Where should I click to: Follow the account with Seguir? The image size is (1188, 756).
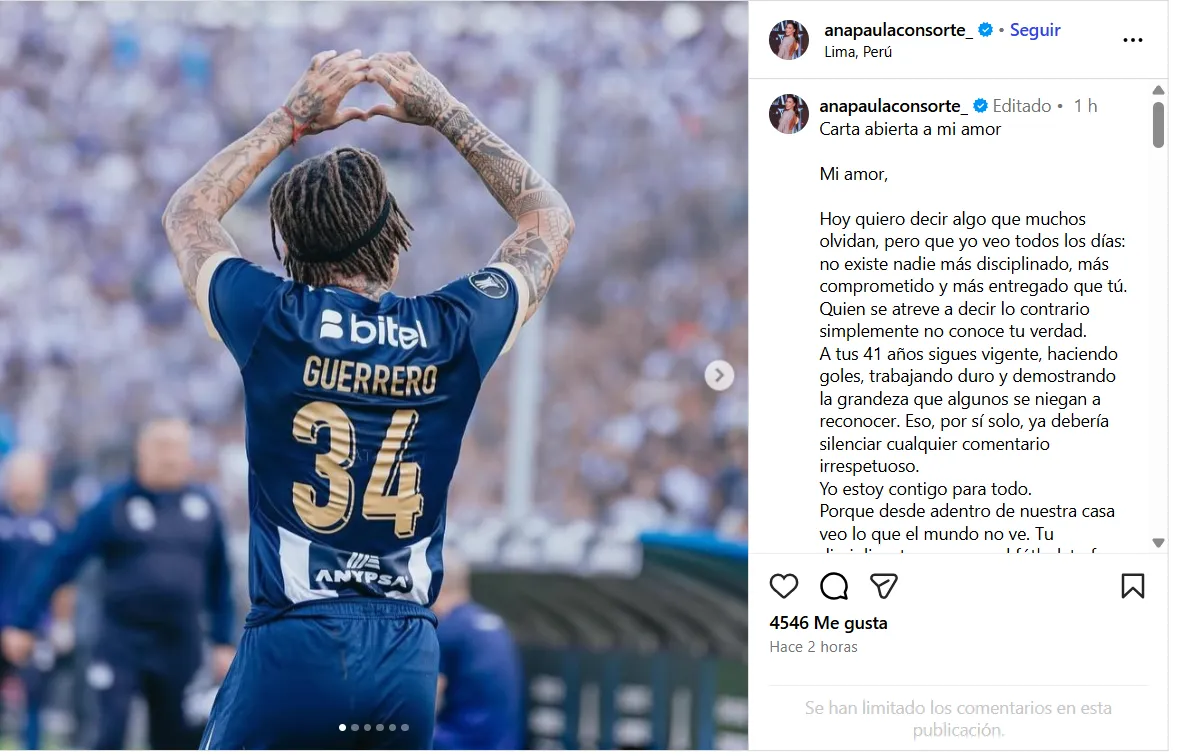pos(1035,30)
